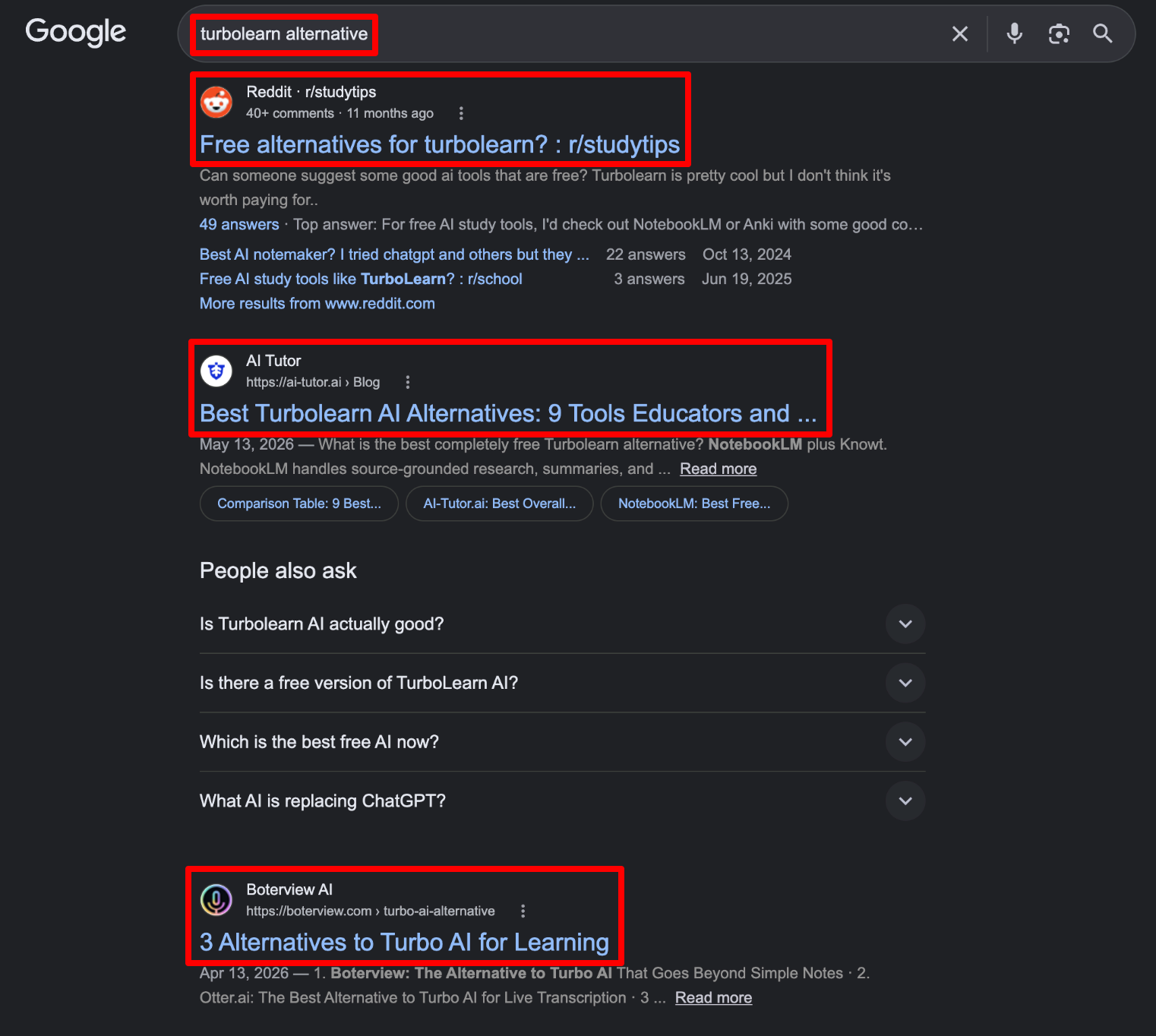Expand 'Is Turbolearn AI actually good?' question
1156x1036 pixels.
(562, 624)
